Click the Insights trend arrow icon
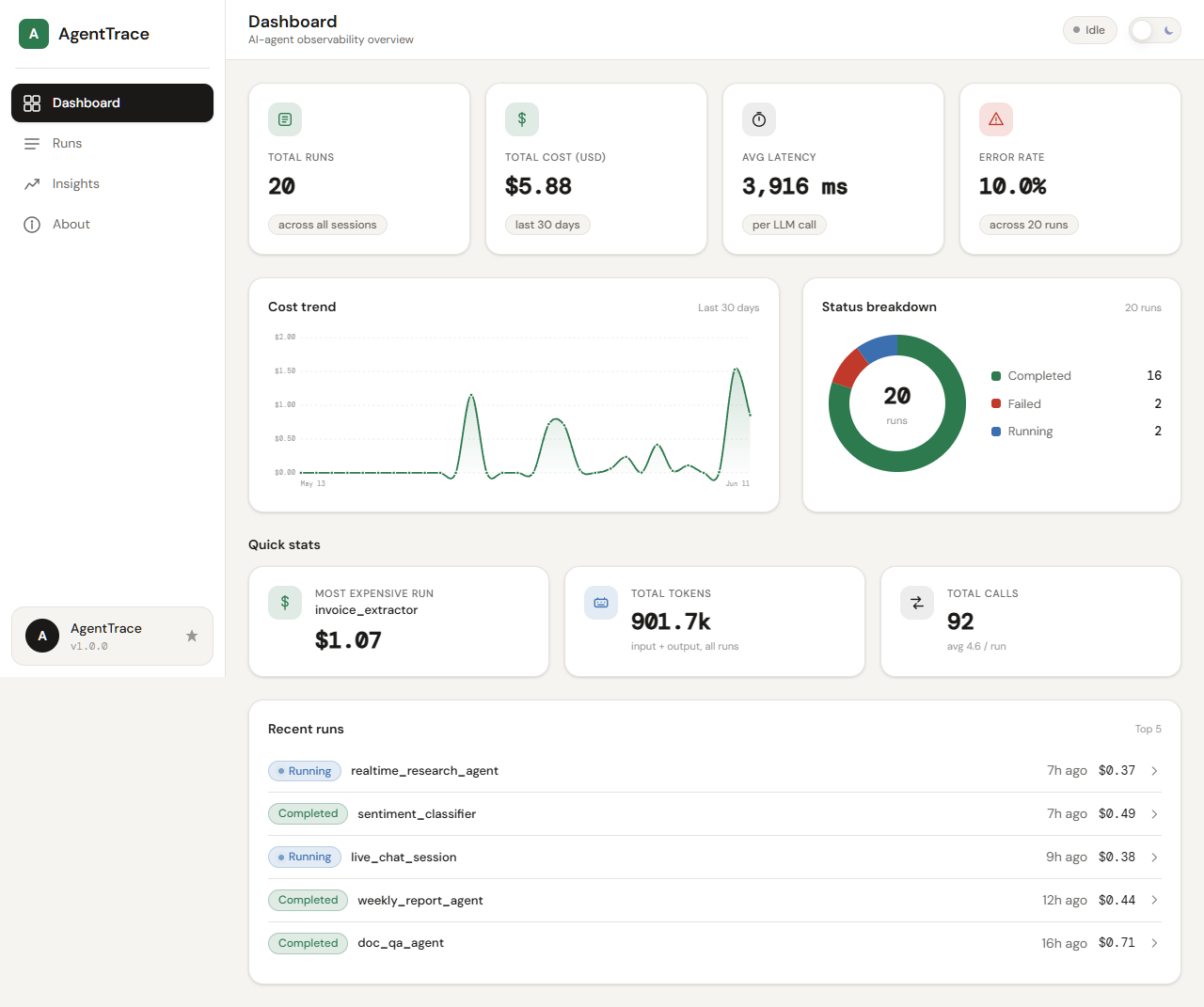 point(32,184)
